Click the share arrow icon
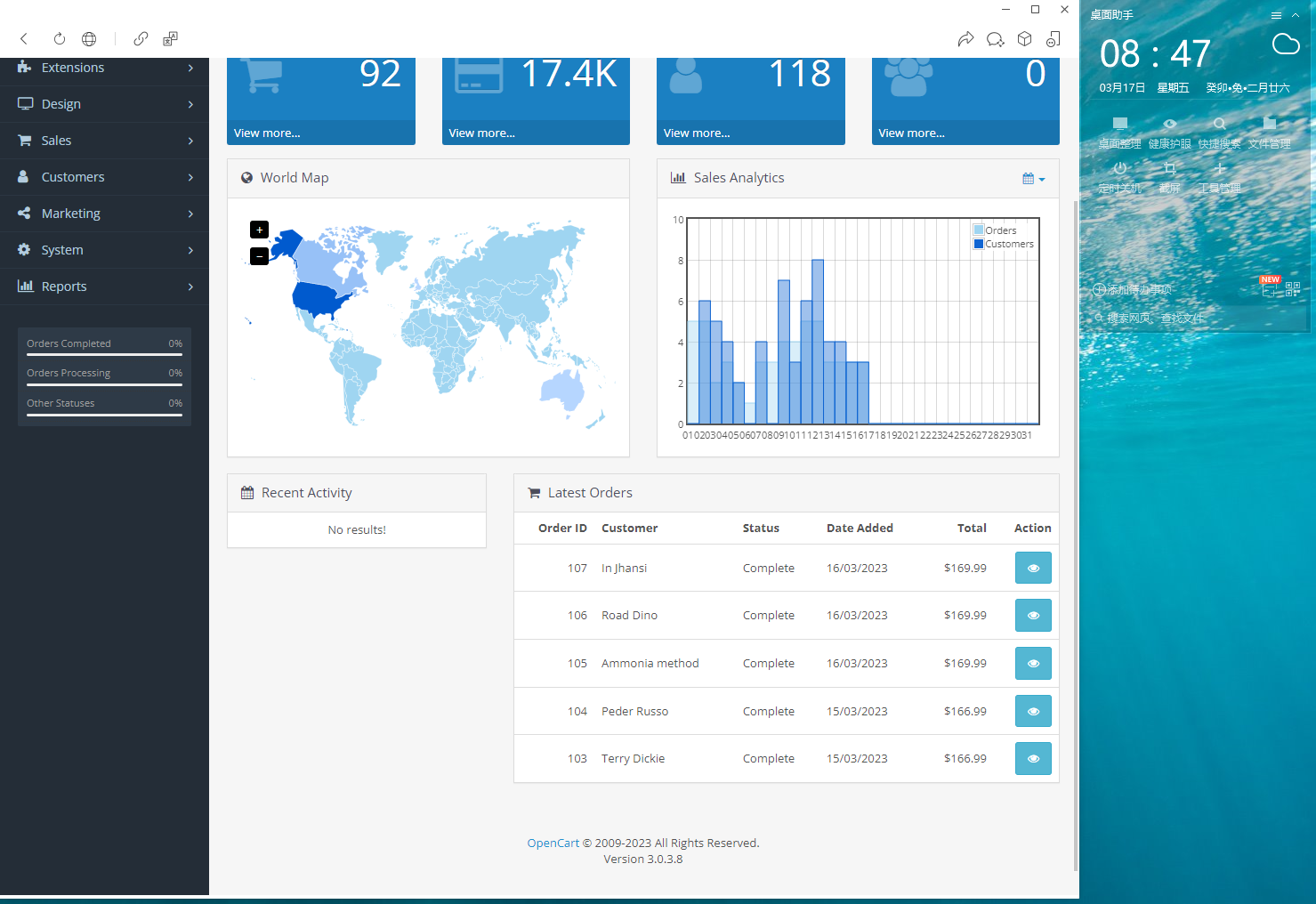The width and height of the screenshot is (1316, 904). tap(965, 39)
